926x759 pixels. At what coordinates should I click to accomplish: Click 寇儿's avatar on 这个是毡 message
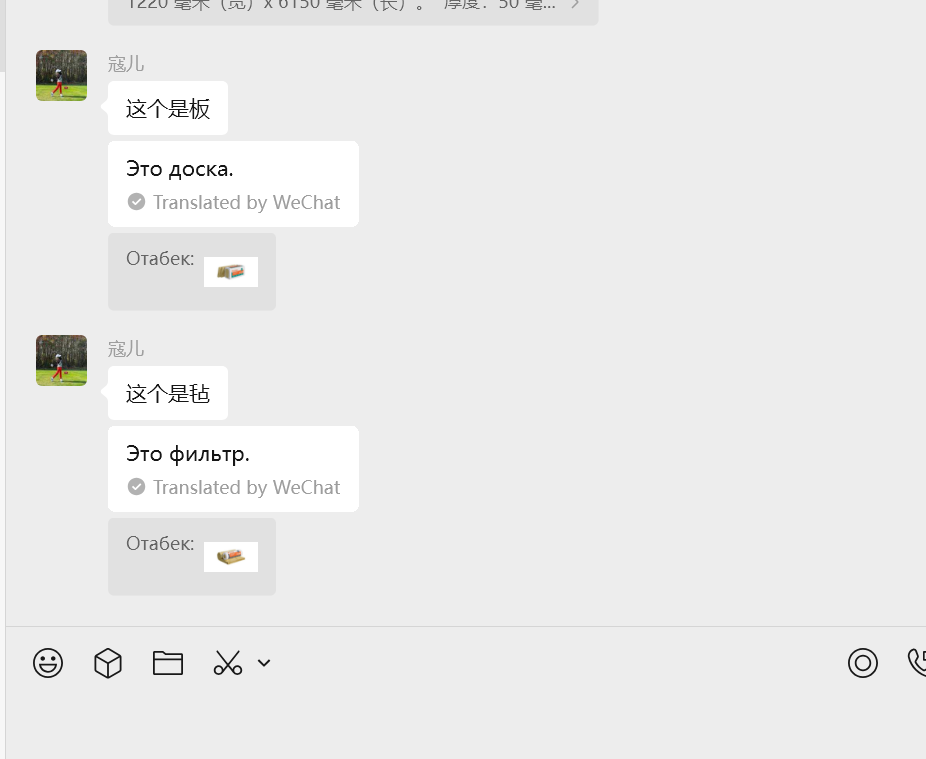(61, 361)
